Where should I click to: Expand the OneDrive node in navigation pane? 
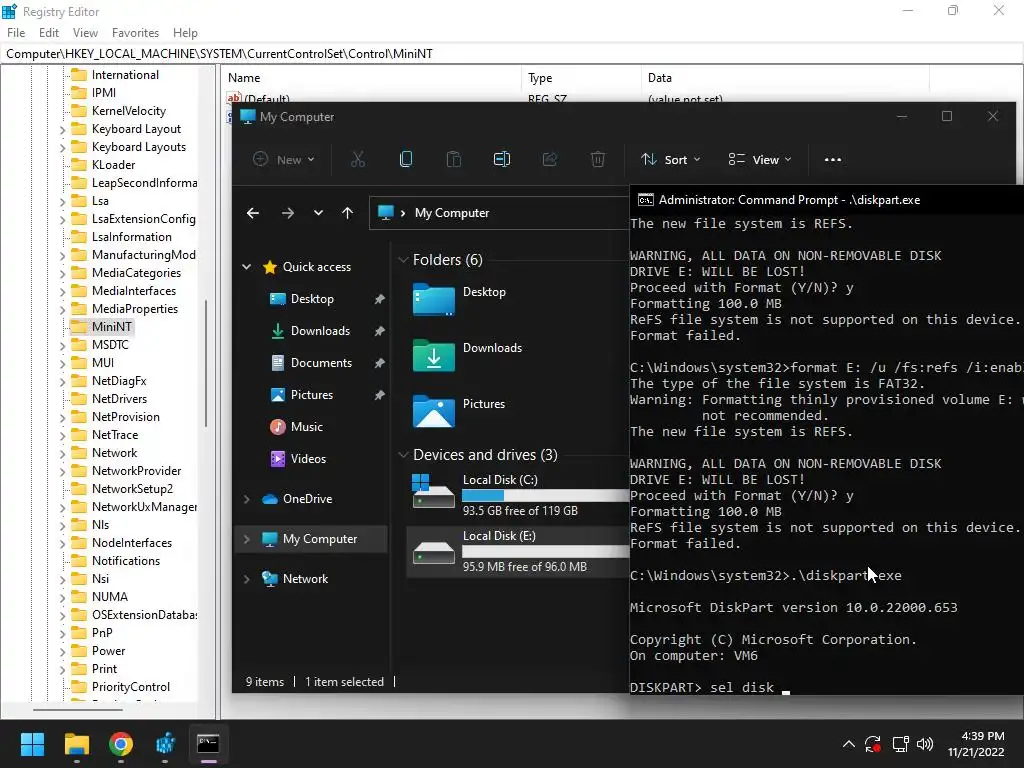coord(247,499)
